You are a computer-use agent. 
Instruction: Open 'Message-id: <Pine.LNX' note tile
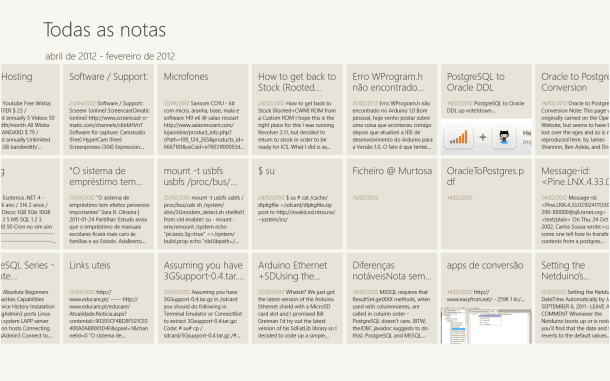572,204
